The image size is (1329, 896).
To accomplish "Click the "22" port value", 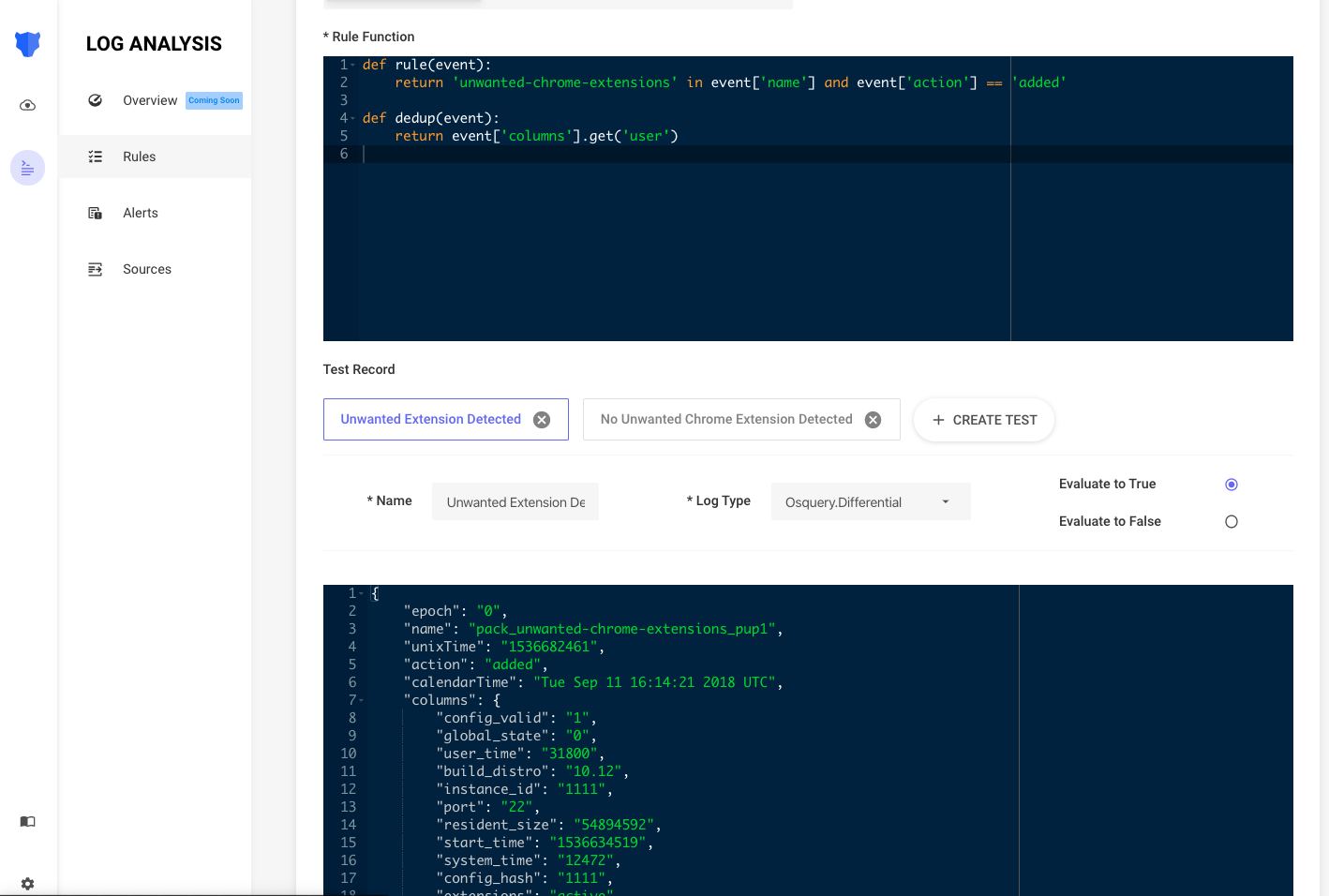I will pos(516,807).
